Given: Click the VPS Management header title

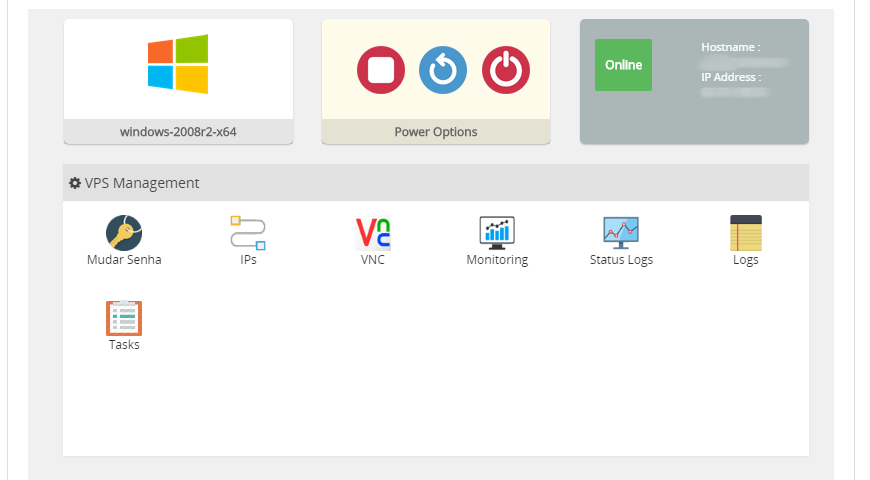Looking at the screenshot, I should pos(142,183).
